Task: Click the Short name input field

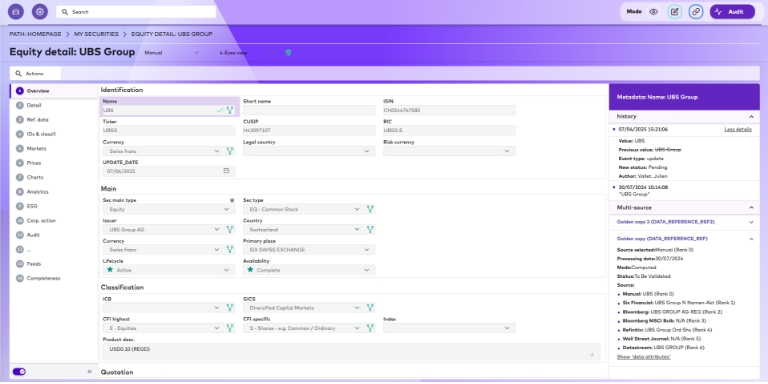Action: 309,110
